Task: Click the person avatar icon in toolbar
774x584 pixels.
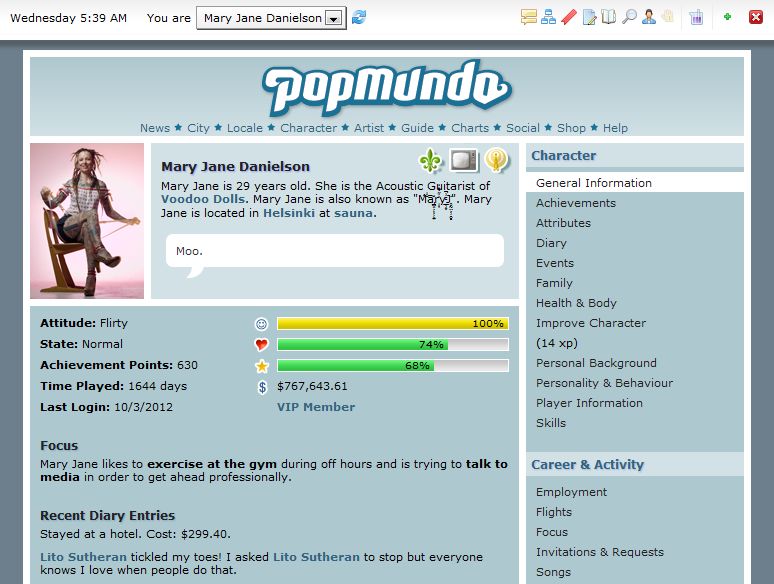Action: tap(649, 17)
